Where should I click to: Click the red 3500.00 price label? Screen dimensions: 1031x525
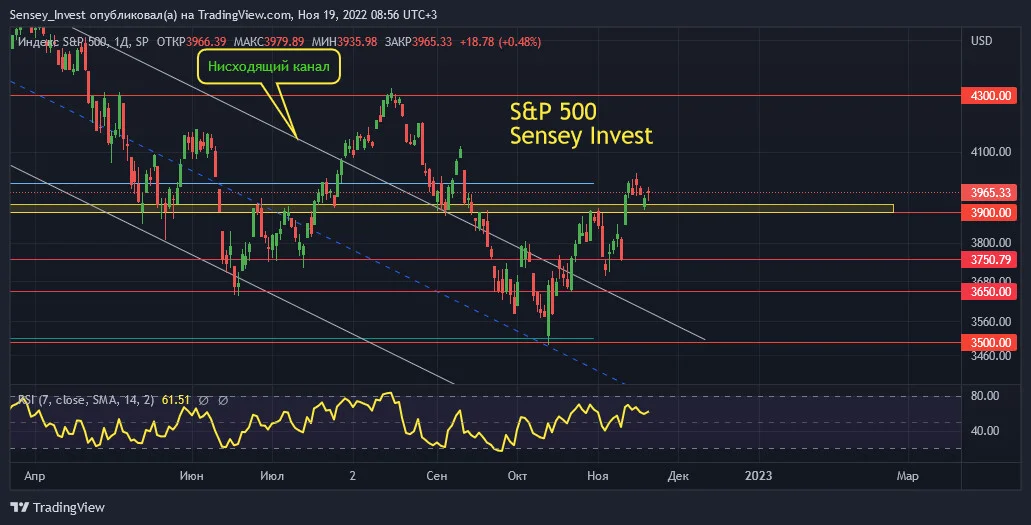(x=989, y=342)
